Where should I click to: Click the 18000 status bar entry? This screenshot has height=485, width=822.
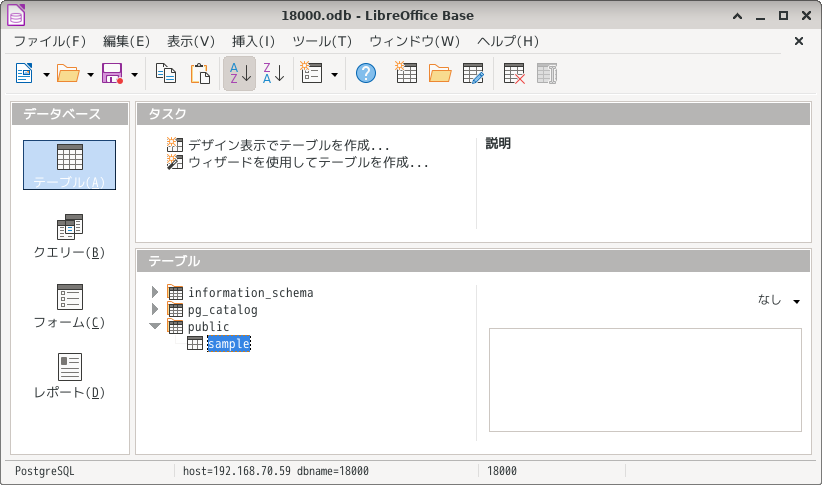point(502,471)
